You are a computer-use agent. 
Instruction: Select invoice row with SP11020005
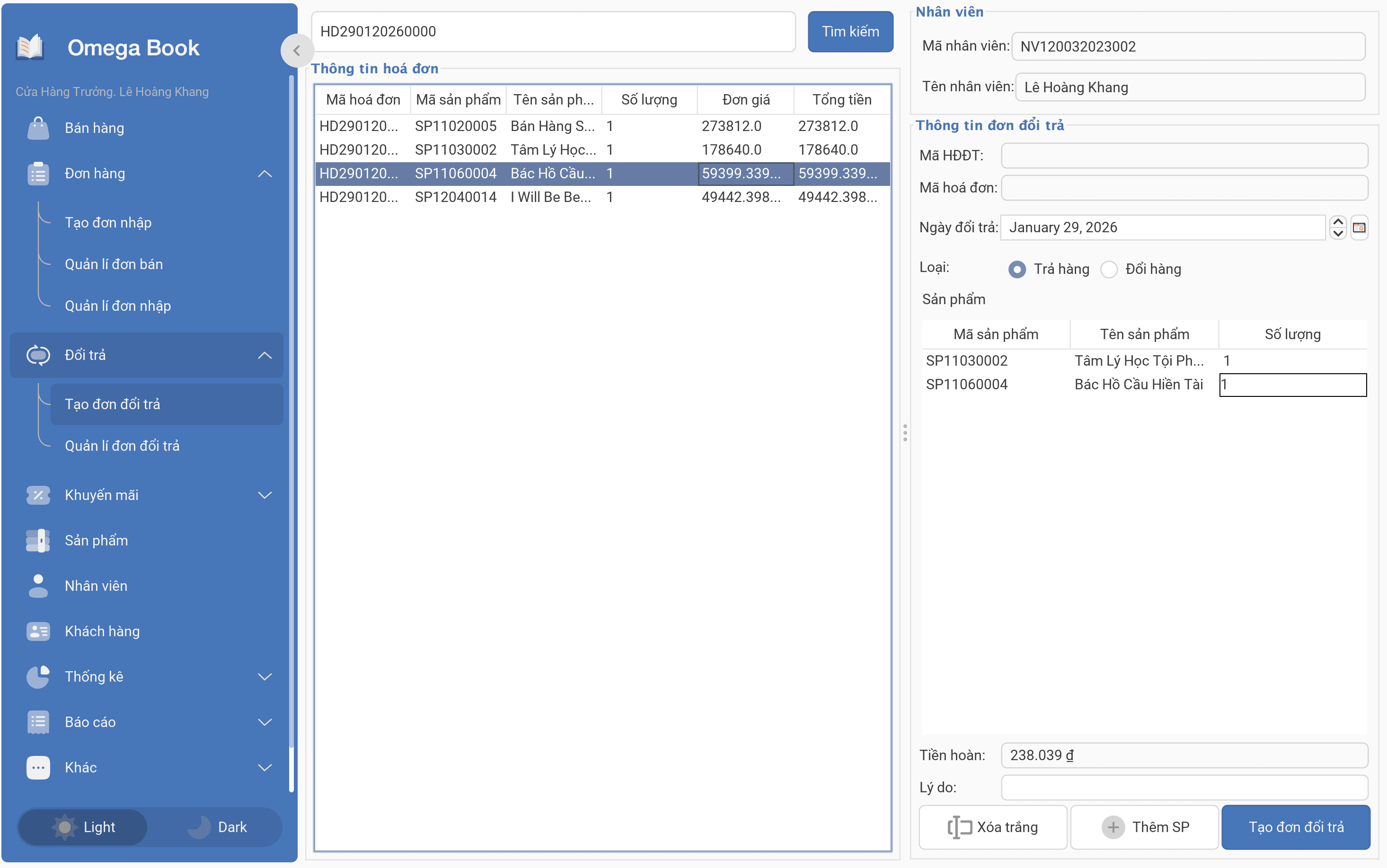click(x=602, y=126)
